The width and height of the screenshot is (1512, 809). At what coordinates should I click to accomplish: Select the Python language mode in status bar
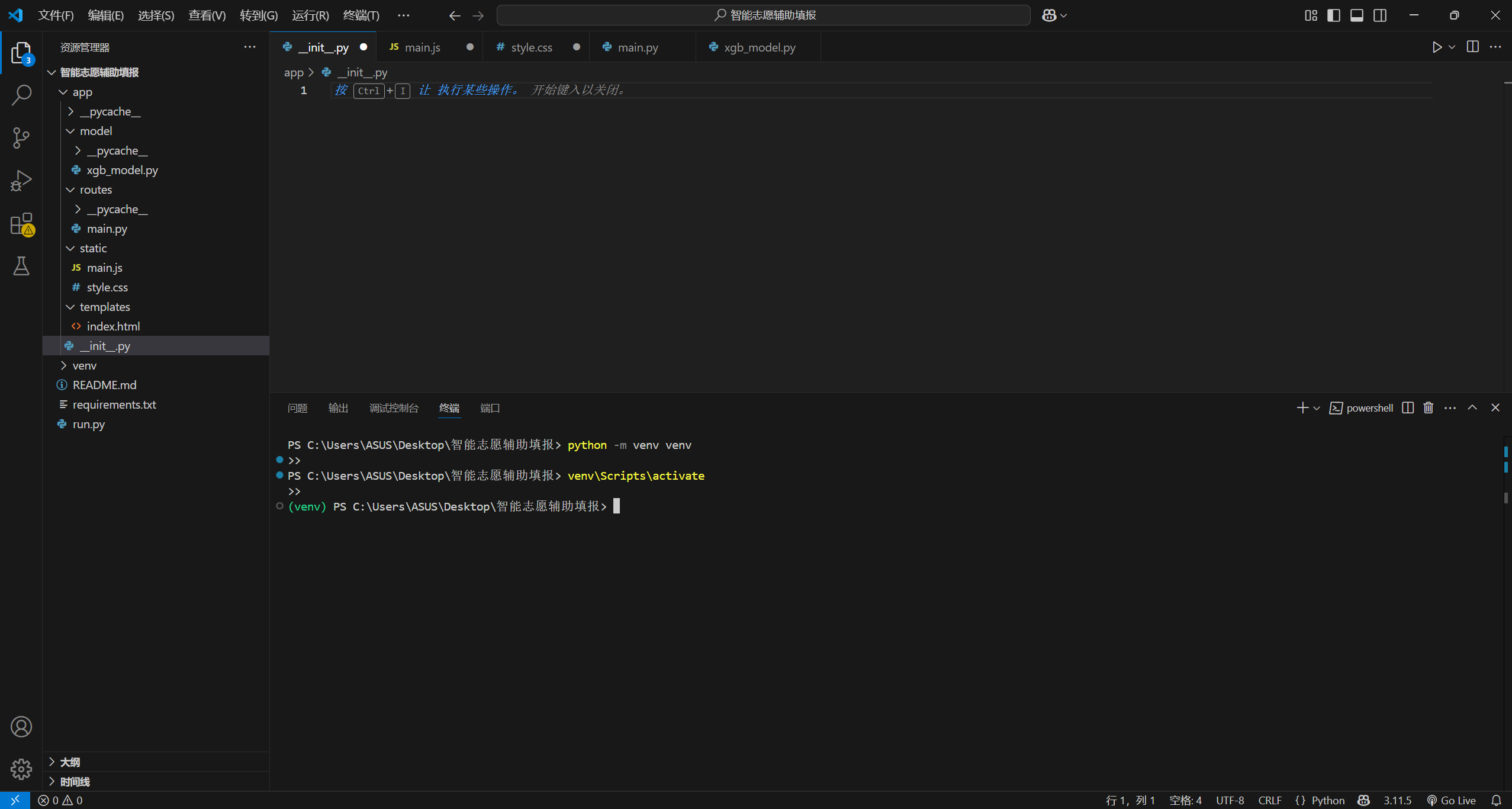(x=1327, y=800)
